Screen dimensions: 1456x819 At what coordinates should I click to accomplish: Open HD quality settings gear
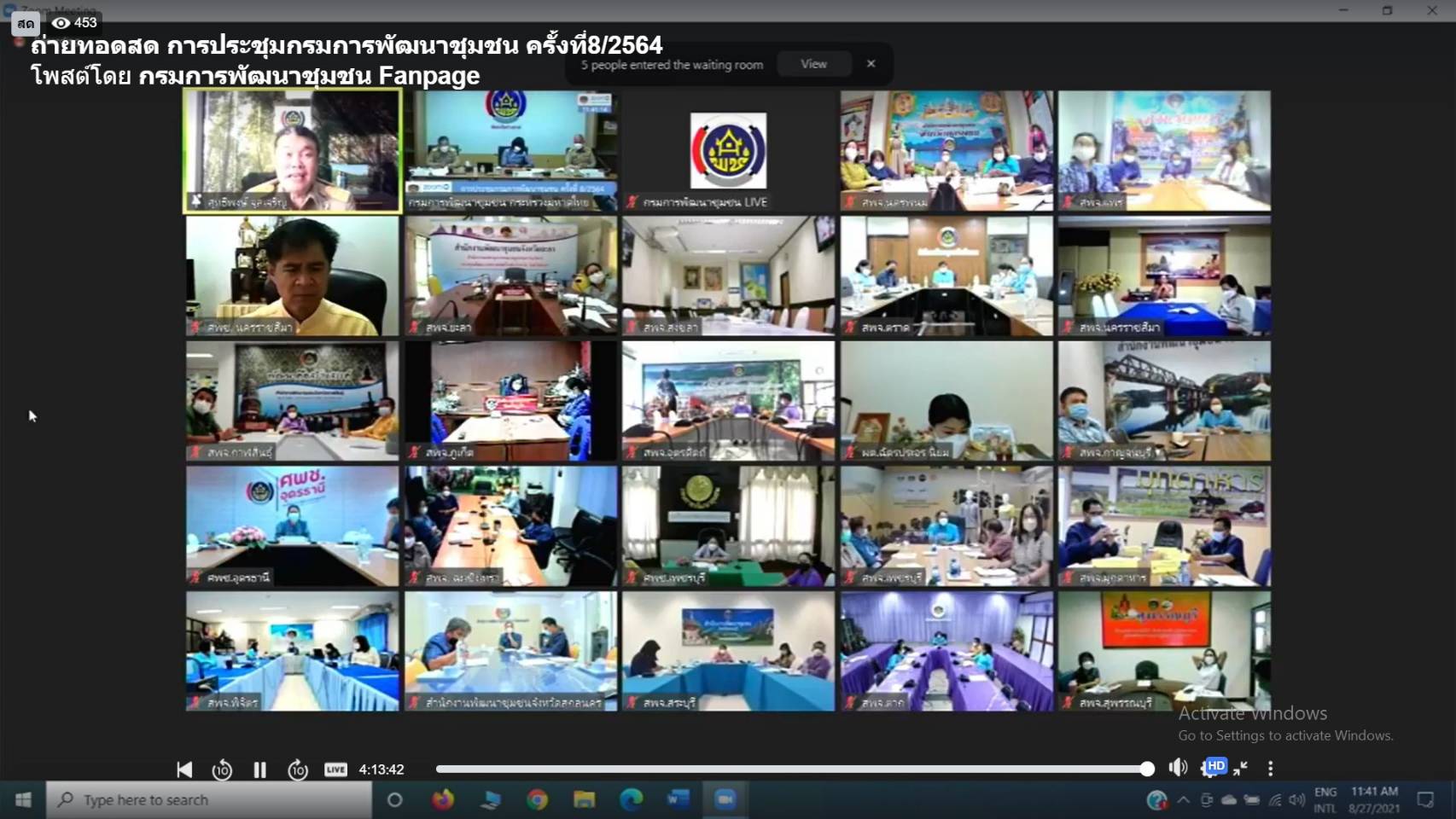(1214, 767)
